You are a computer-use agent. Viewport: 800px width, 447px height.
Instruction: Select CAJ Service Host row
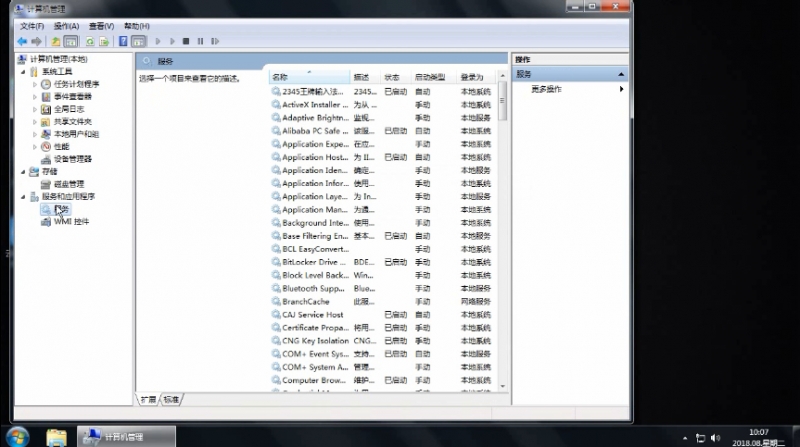point(383,315)
